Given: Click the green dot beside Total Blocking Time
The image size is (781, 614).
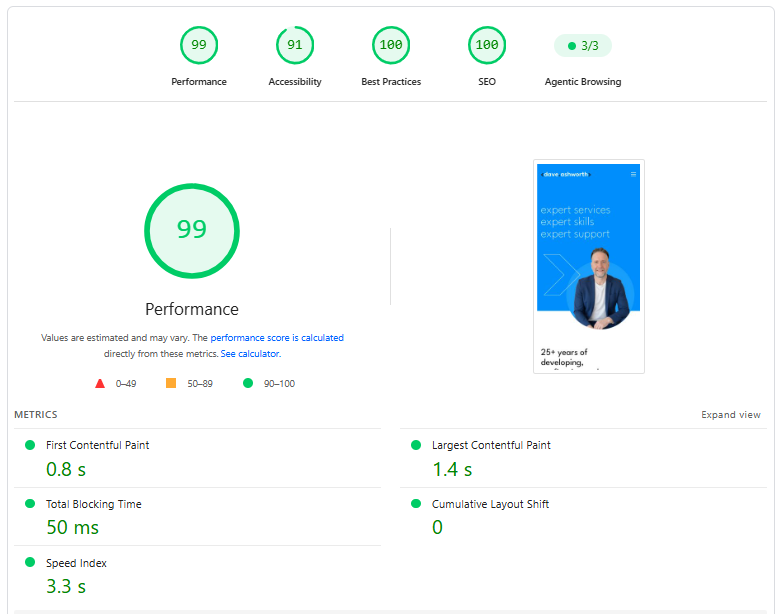Looking at the screenshot, I should (30, 503).
